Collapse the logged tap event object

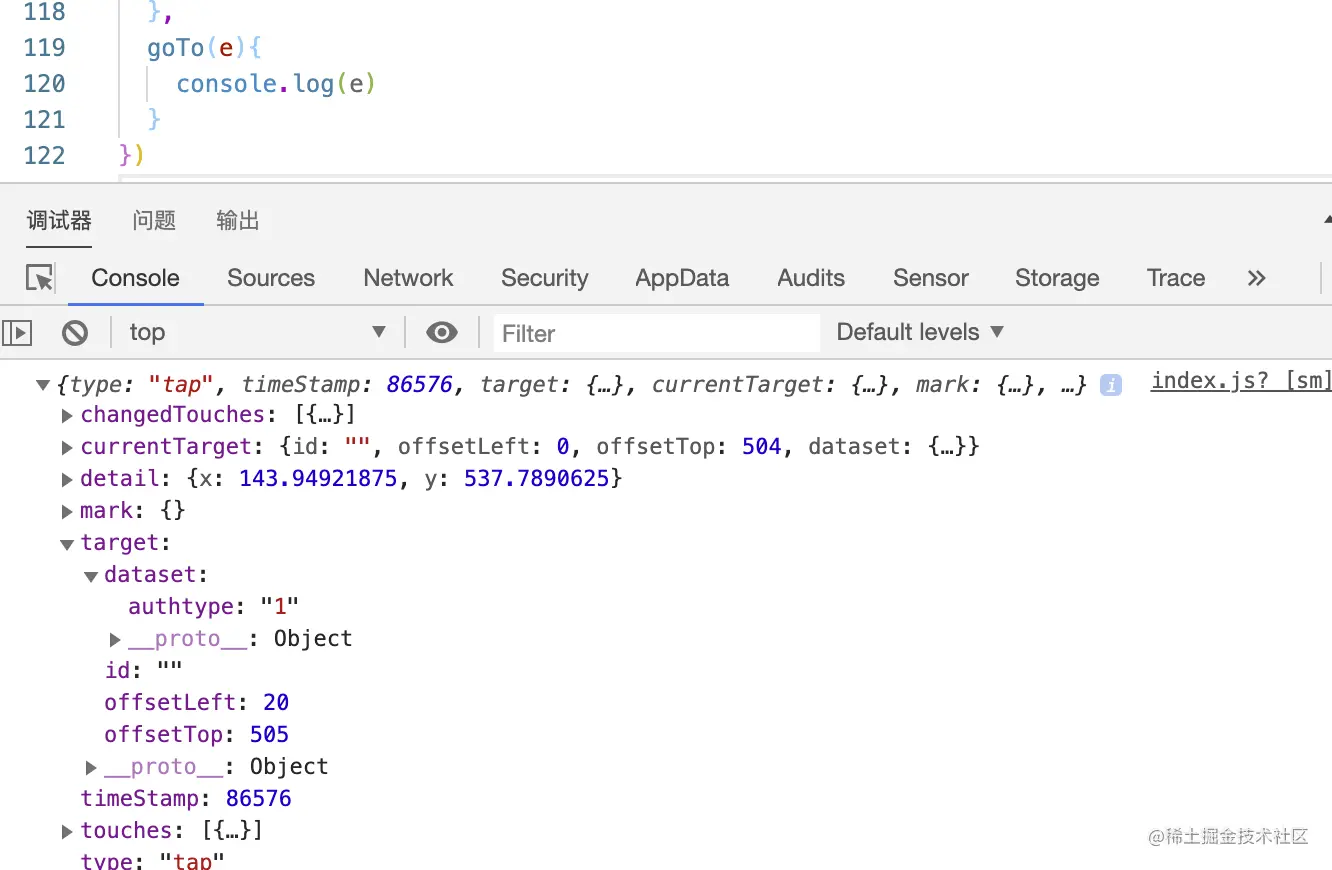pyautogui.click(x=42, y=385)
